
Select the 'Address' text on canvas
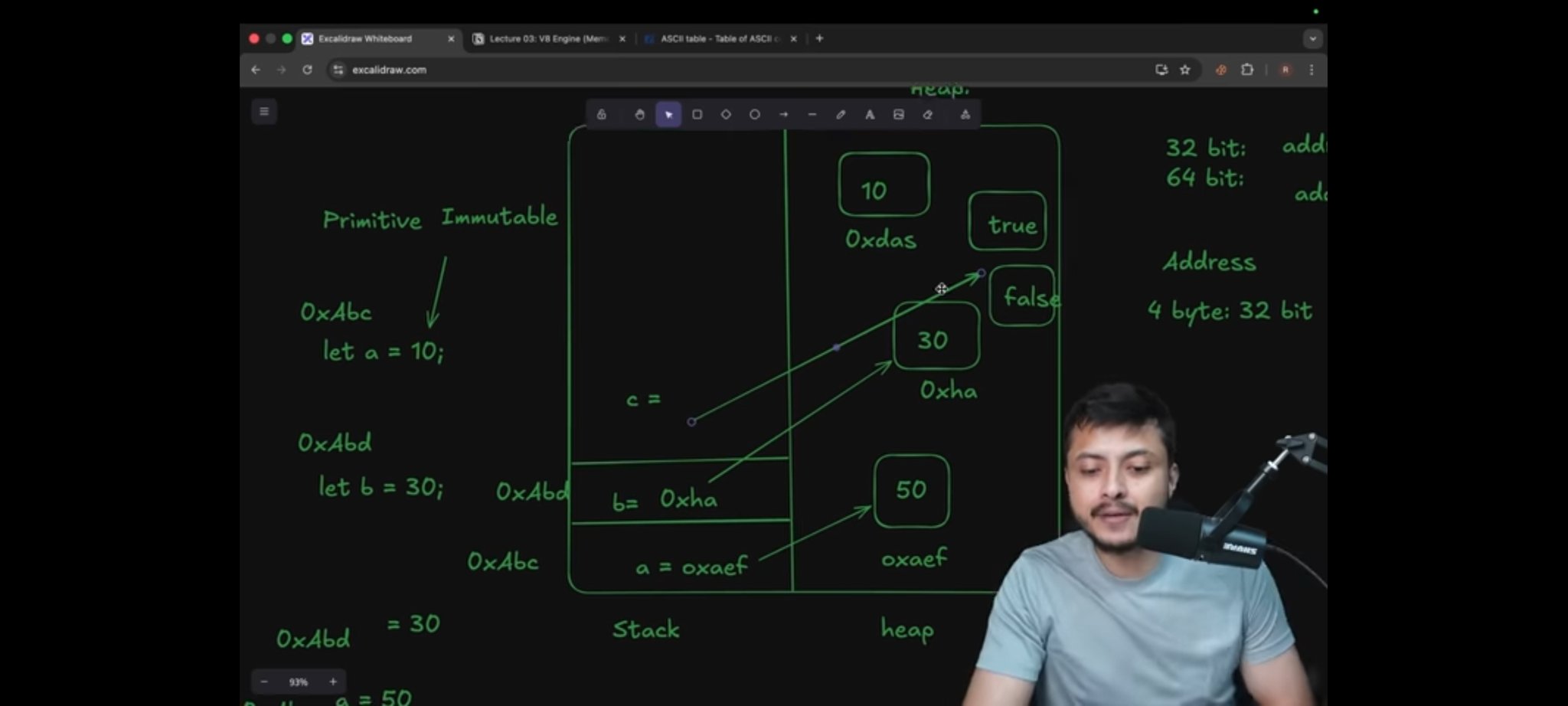click(1210, 262)
